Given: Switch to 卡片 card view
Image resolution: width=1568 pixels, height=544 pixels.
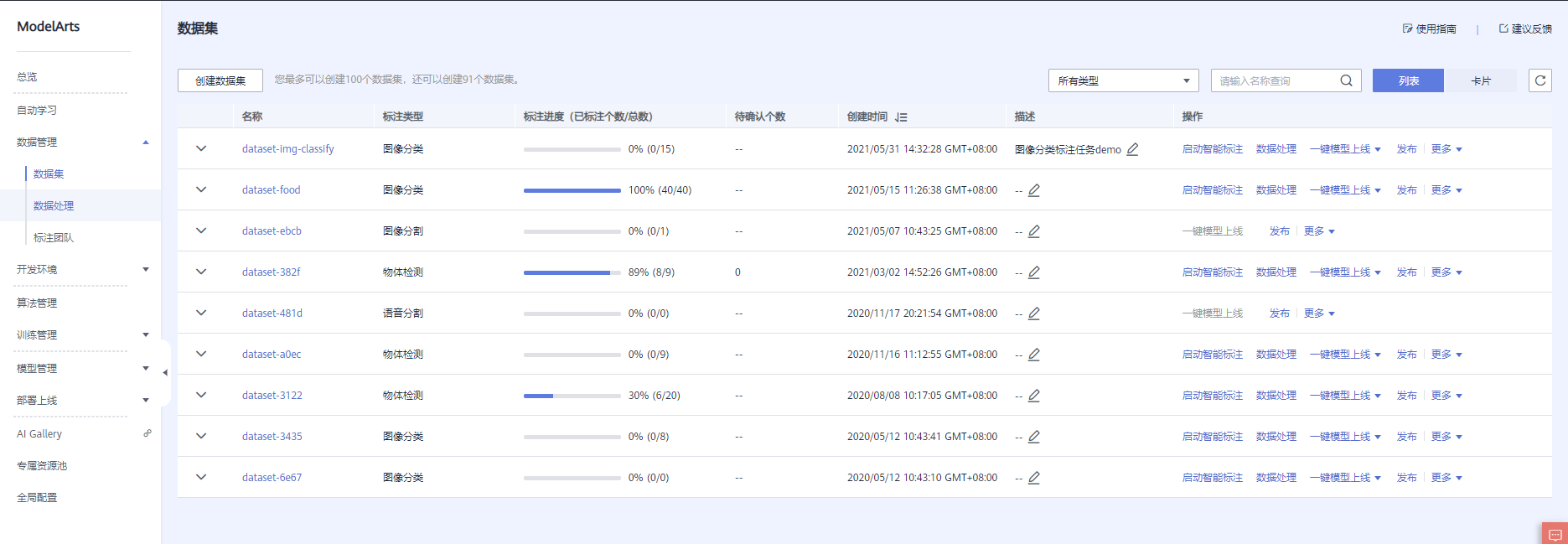Looking at the screenshot, I should pyautogui.click(x=1481, y=80).
